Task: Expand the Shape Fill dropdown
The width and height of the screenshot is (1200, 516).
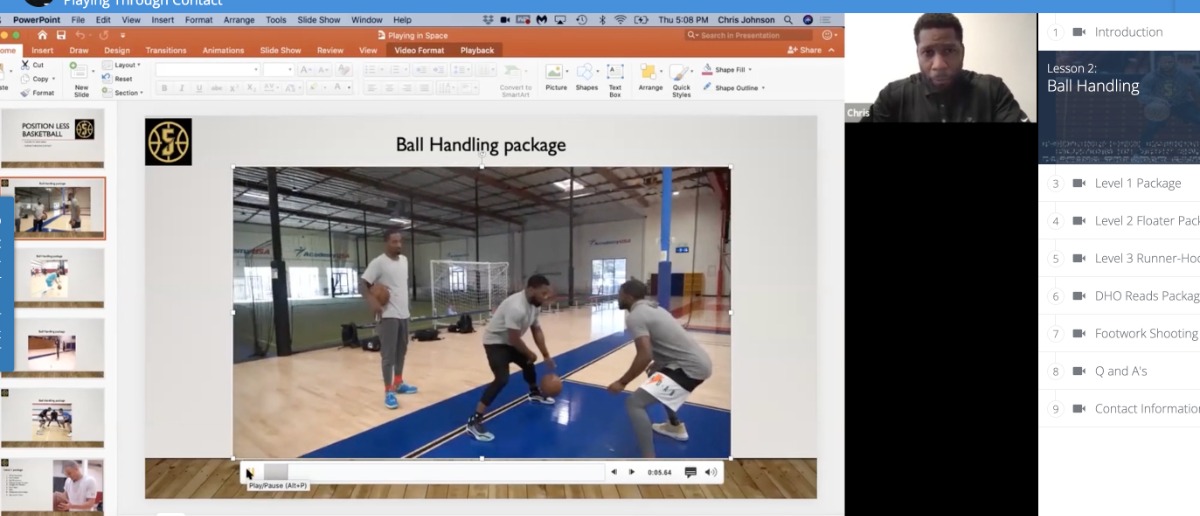Action: pyautogui.click(x=750, y=70)
